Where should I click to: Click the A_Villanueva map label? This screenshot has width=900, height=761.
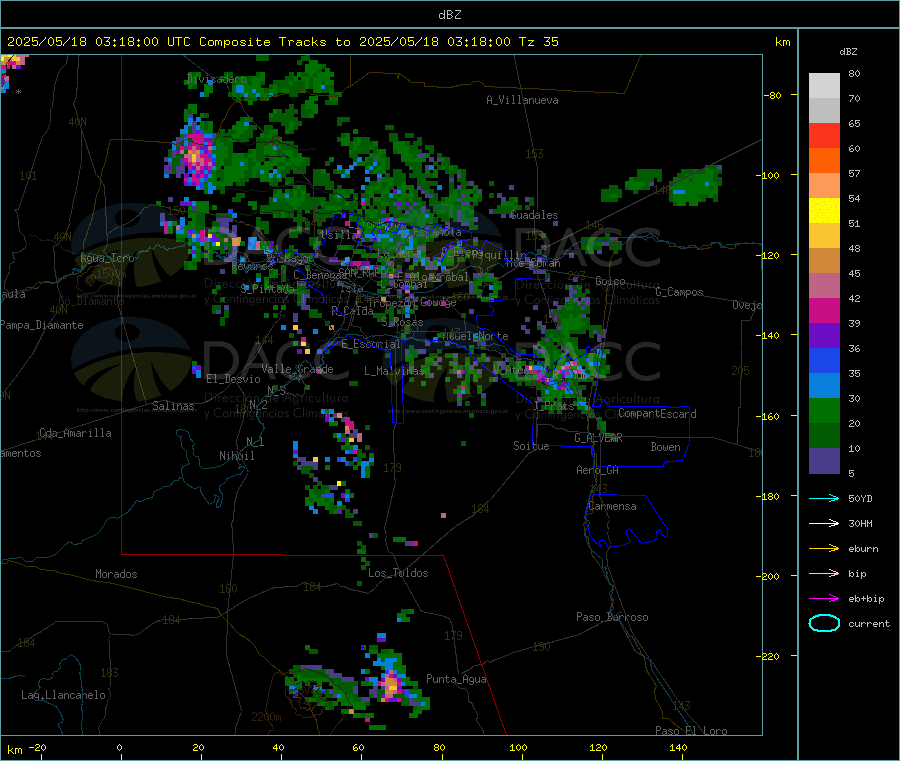click(x=522, y=100)
